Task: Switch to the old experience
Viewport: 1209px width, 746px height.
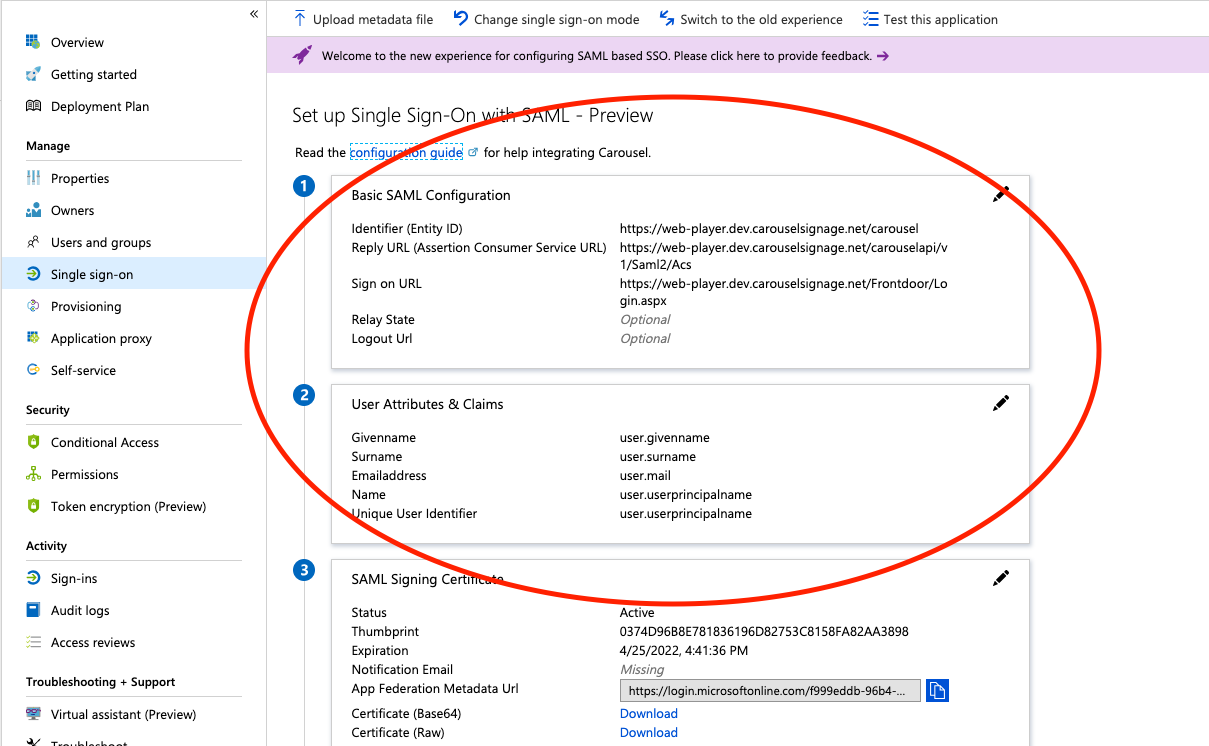Action: click(751, 19)
